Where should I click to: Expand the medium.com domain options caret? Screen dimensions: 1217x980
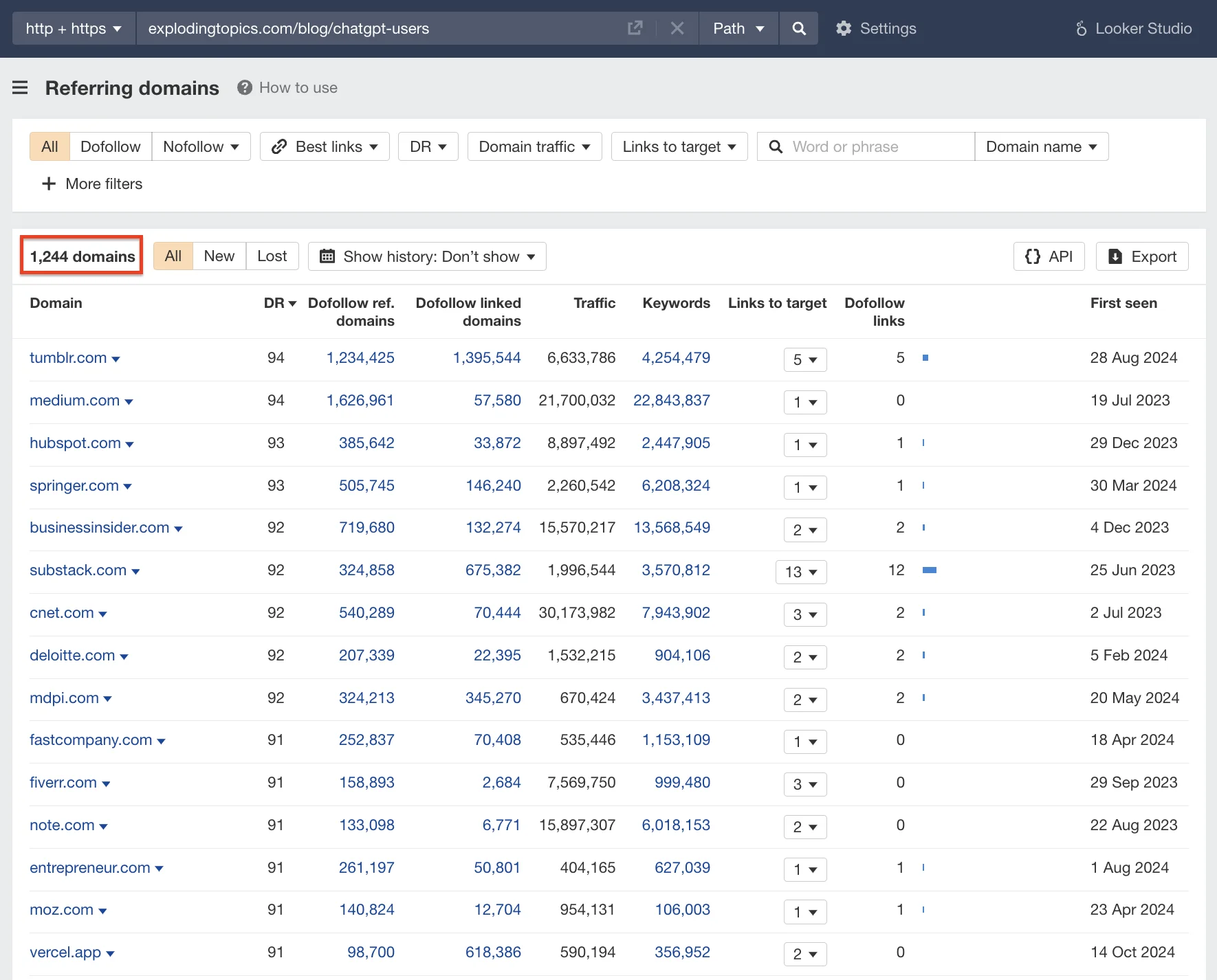coord(130,401)
